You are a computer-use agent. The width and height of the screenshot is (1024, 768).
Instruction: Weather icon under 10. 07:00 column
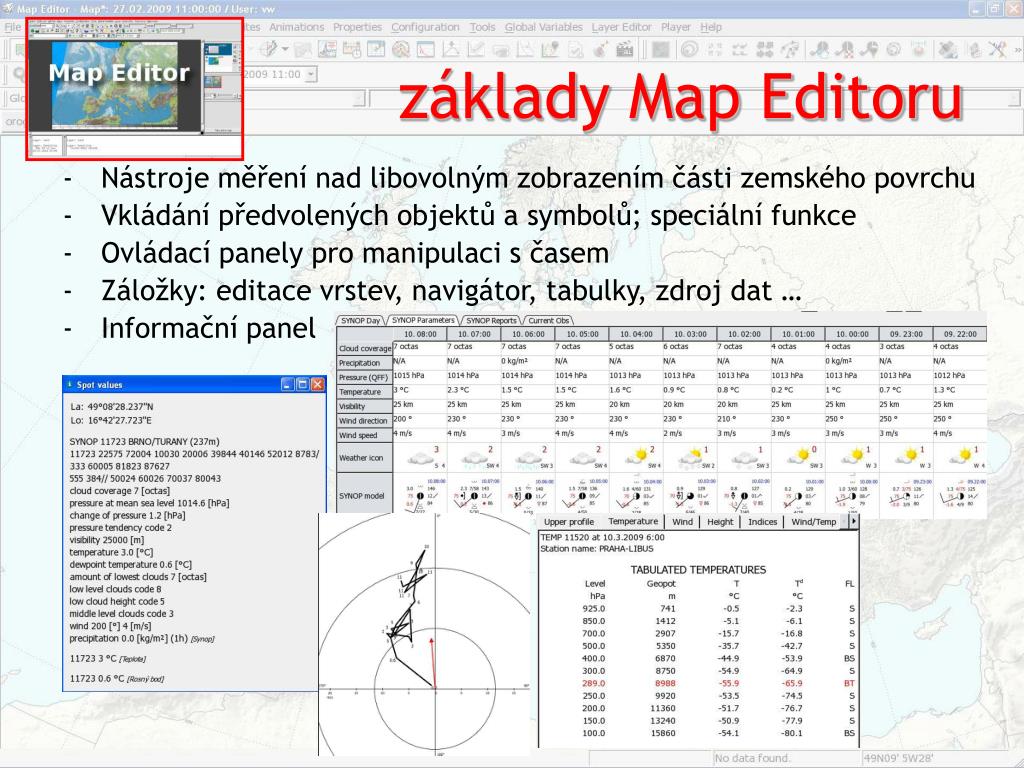click(474, 458)
